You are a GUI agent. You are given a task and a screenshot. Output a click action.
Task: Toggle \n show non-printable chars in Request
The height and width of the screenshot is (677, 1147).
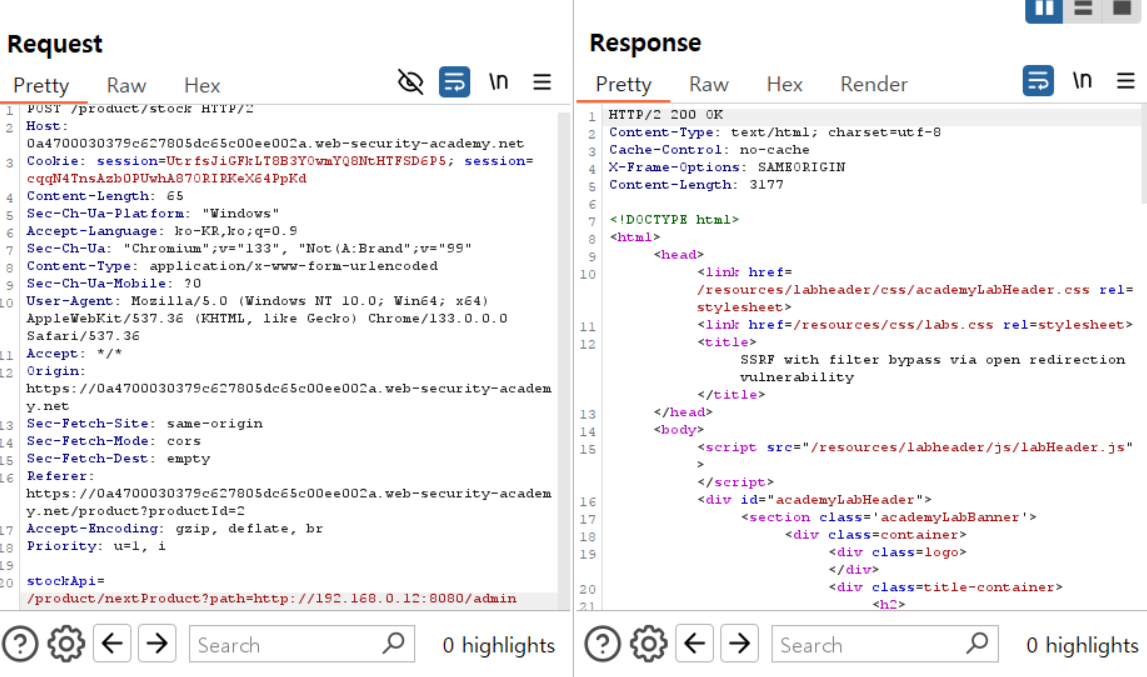pyautogui.click(x=498, y=82)
